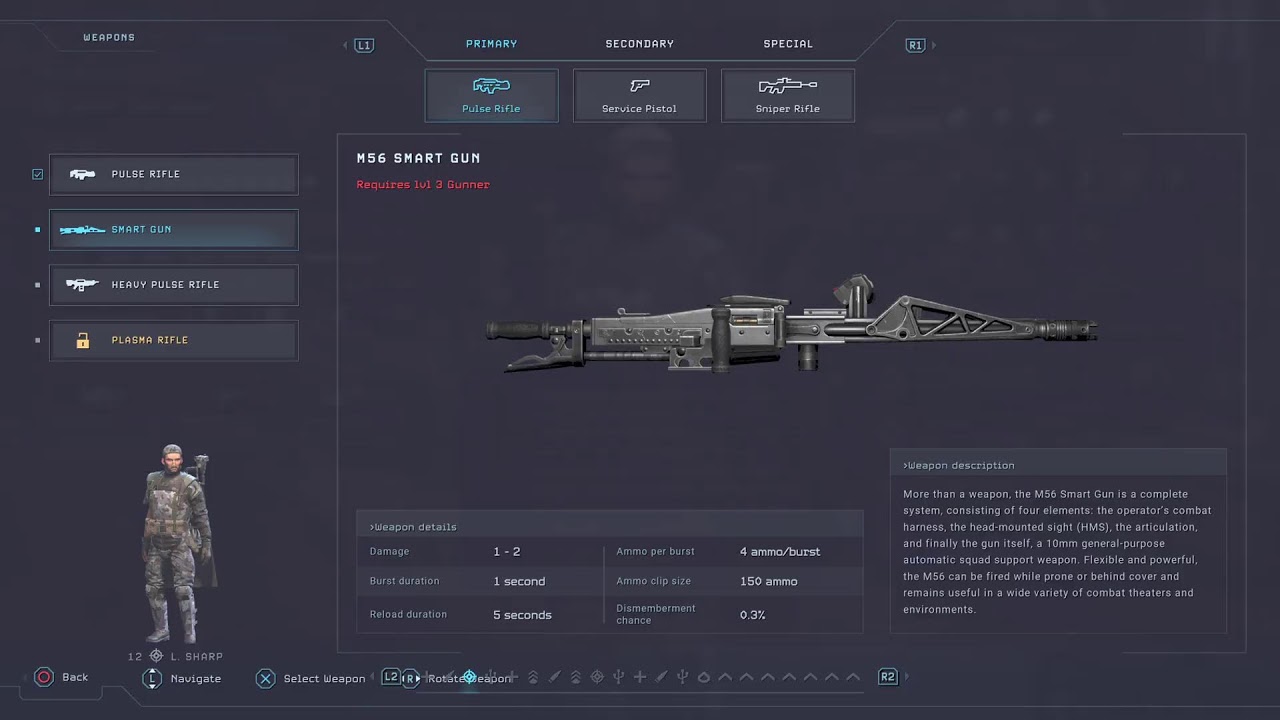
Task: Click the 150 ammo clip size value
Action: [x=768, y=582]
